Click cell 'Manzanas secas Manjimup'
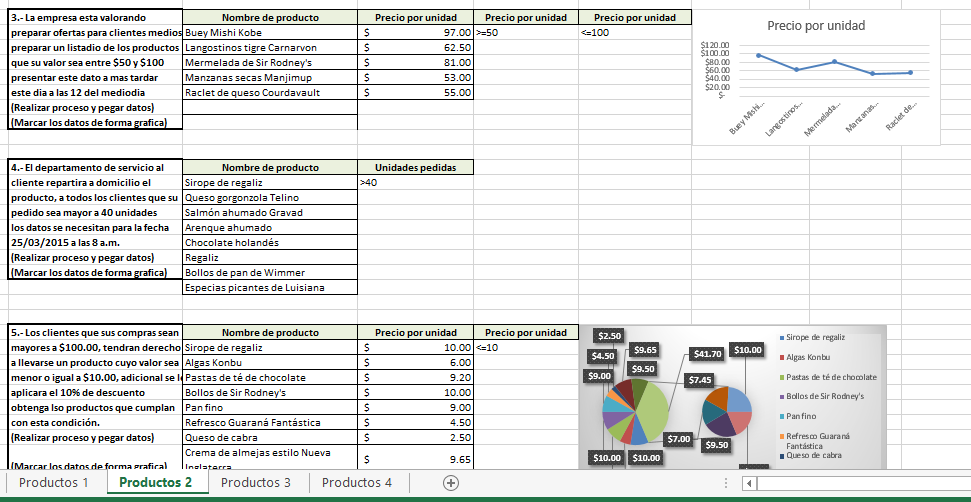 click(270, 77)
